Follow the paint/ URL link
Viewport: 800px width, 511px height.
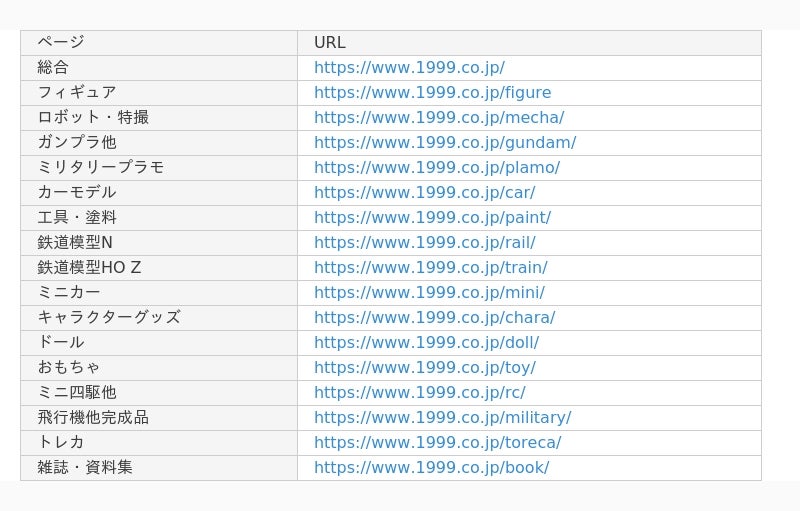click(433, 218)
